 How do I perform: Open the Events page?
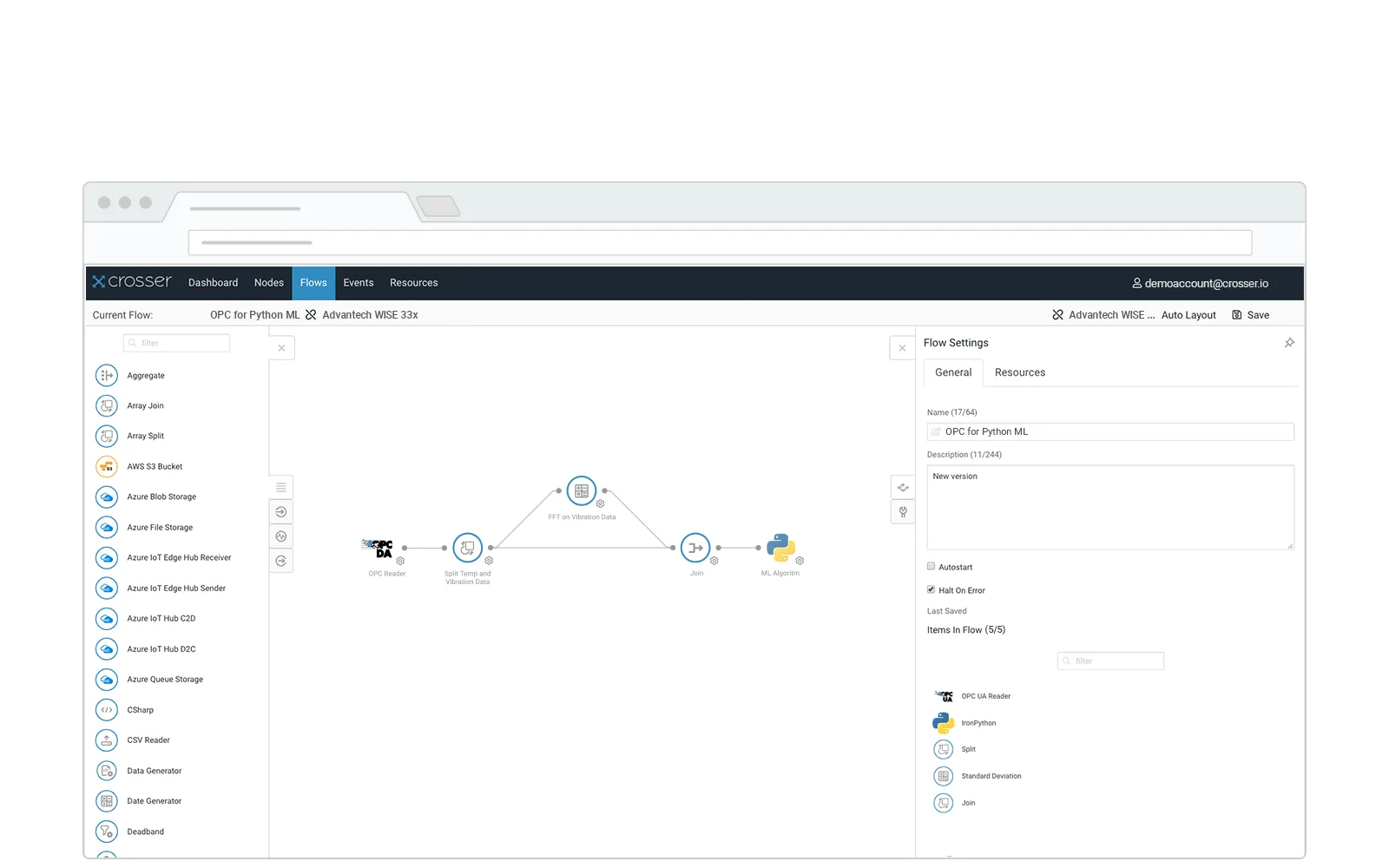359,283
